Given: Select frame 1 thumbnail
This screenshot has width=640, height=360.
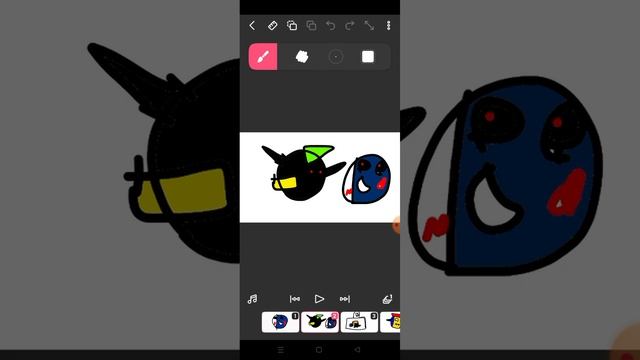Looking at the screenshot, I should (280, 322).
